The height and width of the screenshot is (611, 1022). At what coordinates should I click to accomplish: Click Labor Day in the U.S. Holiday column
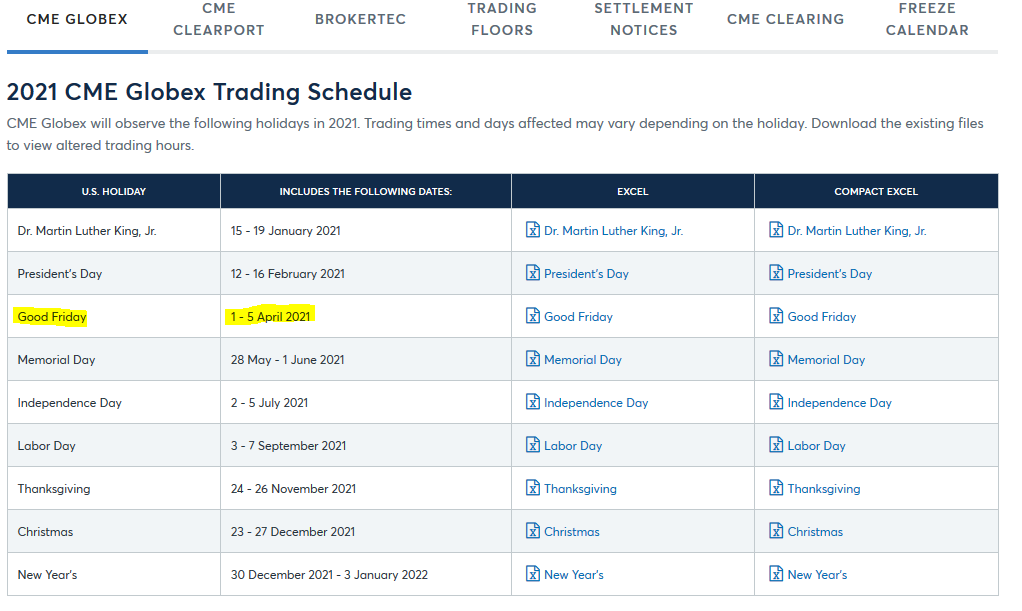click(46, 446)
